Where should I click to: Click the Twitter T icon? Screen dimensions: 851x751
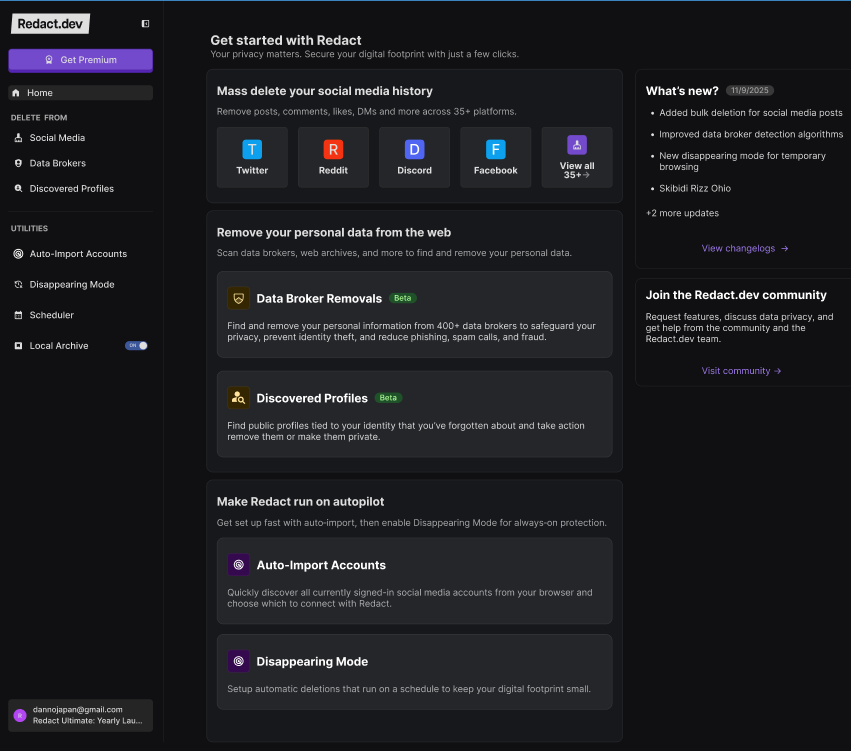(x=252, y=149)
